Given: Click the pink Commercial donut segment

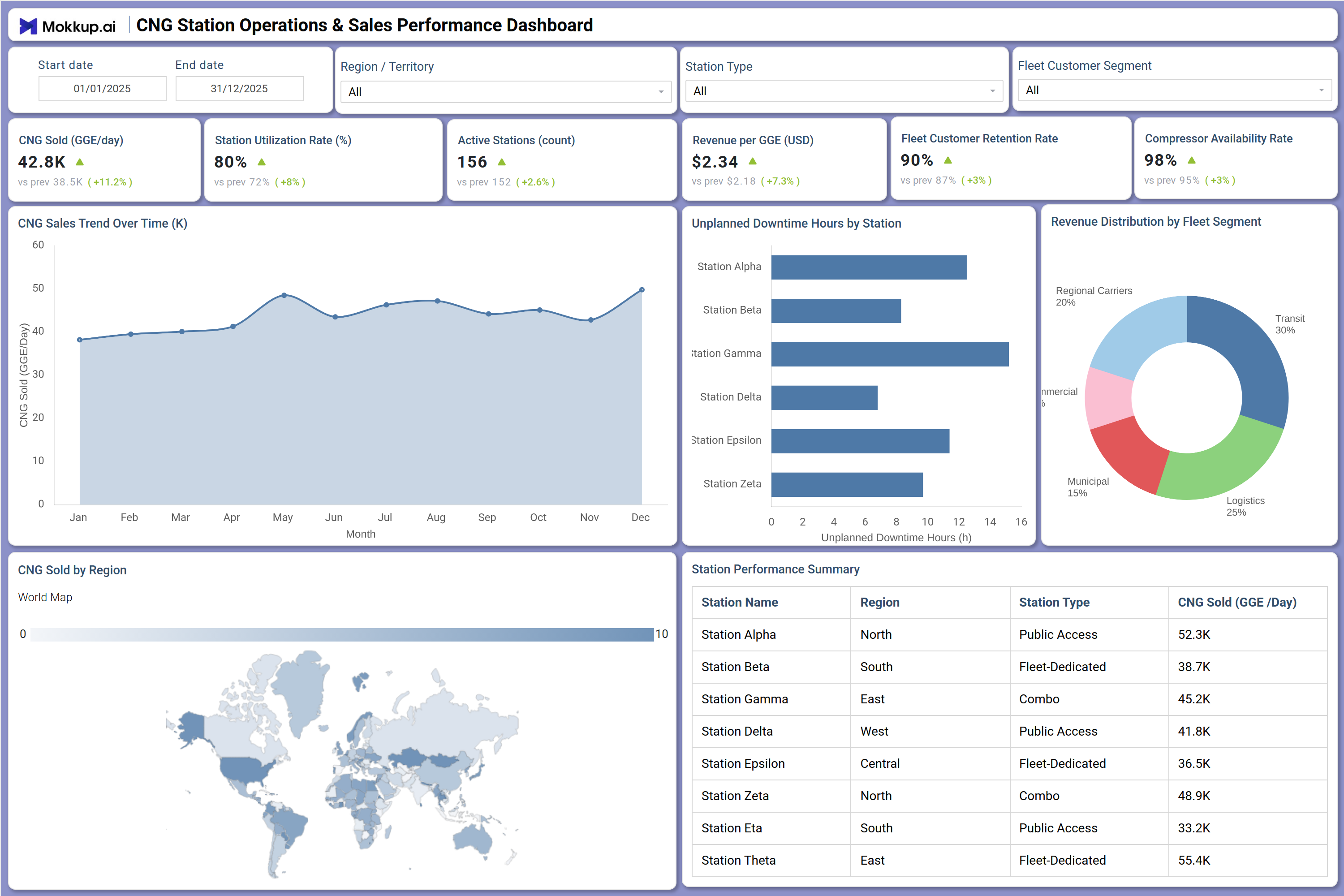Looking at the screenshot, I should pos(1108,398).
